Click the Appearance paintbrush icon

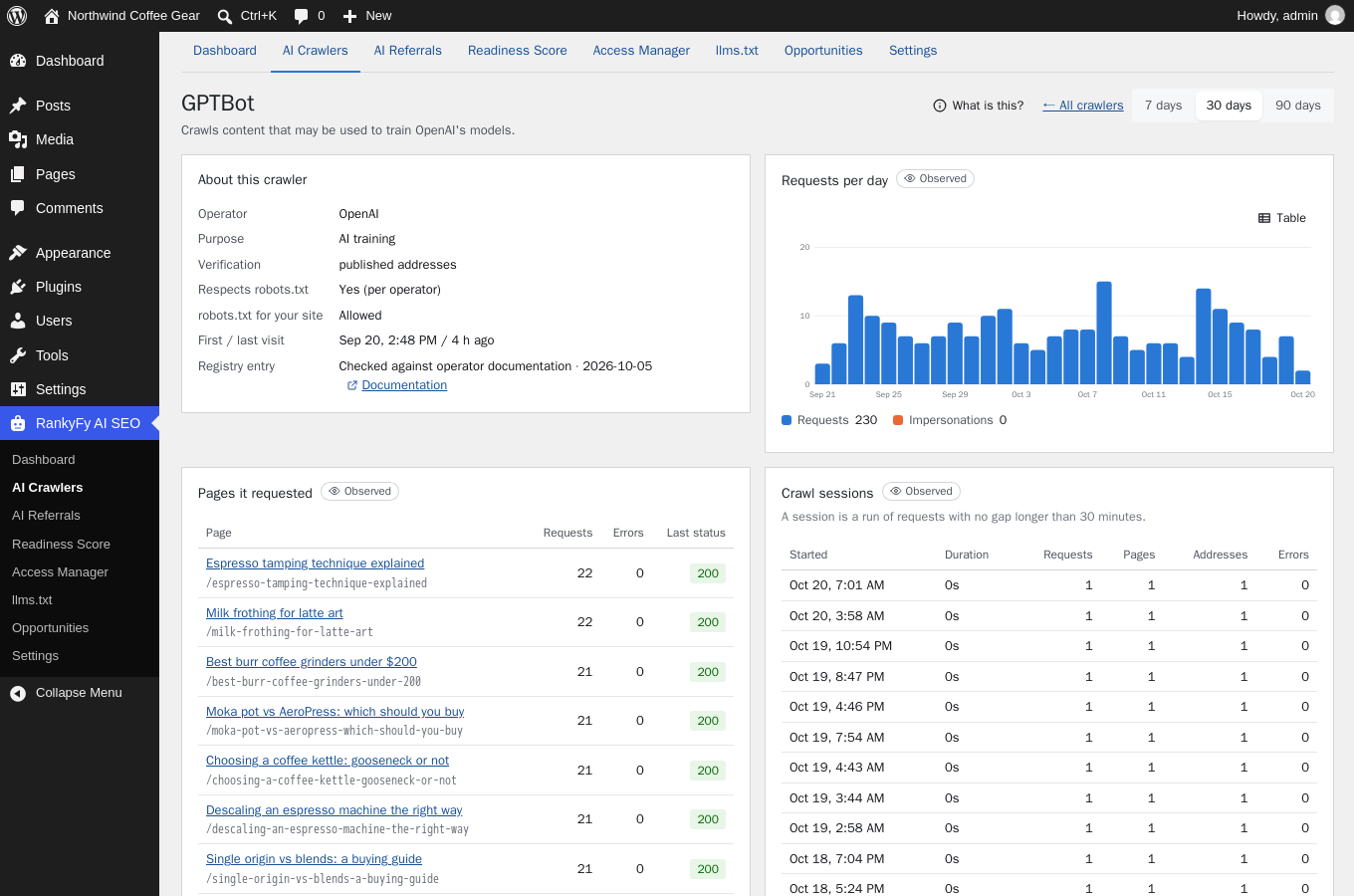tap(18, 253)
